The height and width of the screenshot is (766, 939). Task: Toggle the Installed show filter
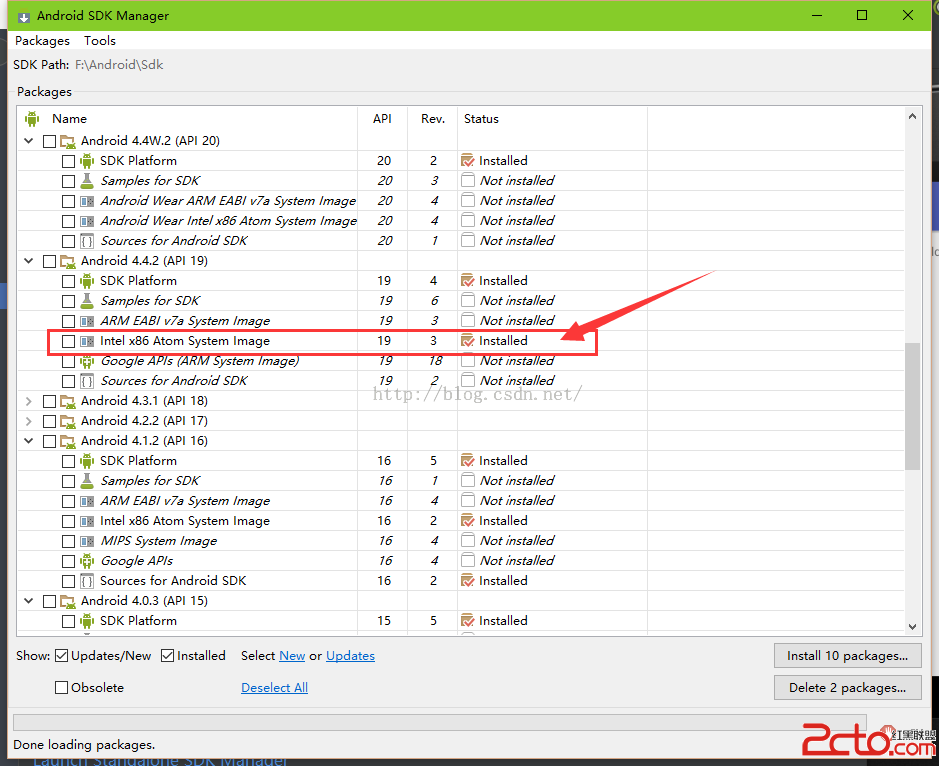[168, 656]
